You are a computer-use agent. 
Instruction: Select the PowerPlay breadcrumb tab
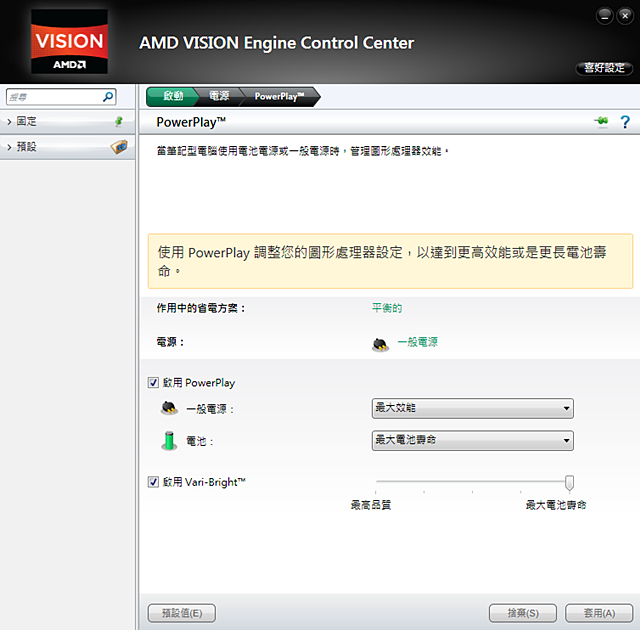point(279,96)
